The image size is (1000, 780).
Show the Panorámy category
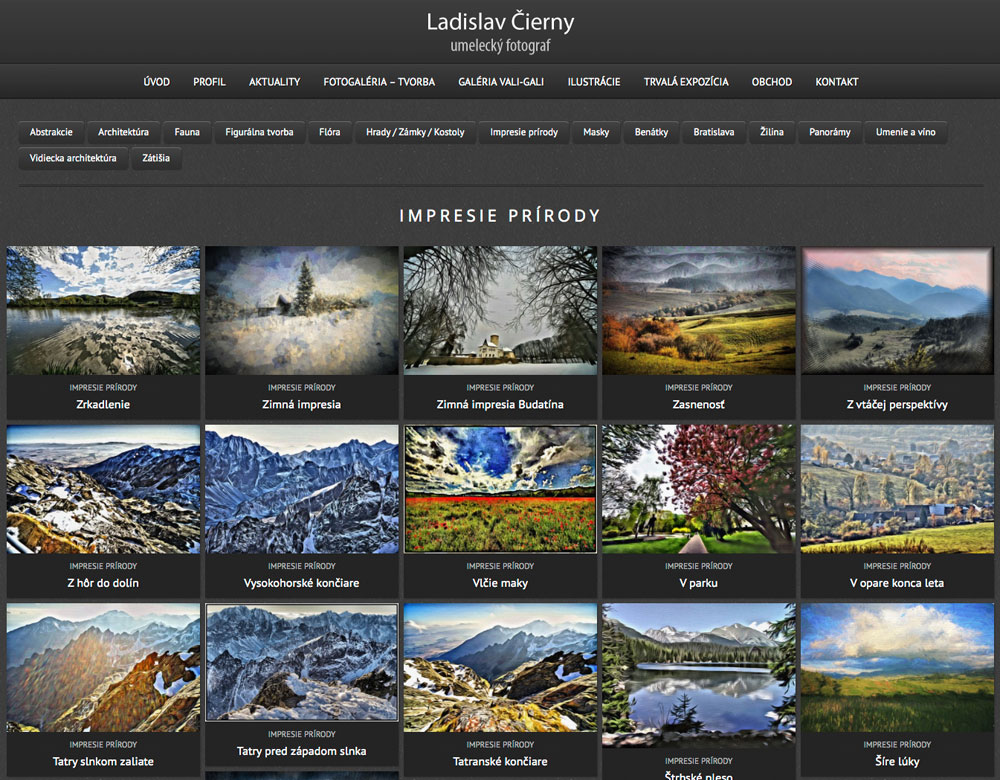830,132
